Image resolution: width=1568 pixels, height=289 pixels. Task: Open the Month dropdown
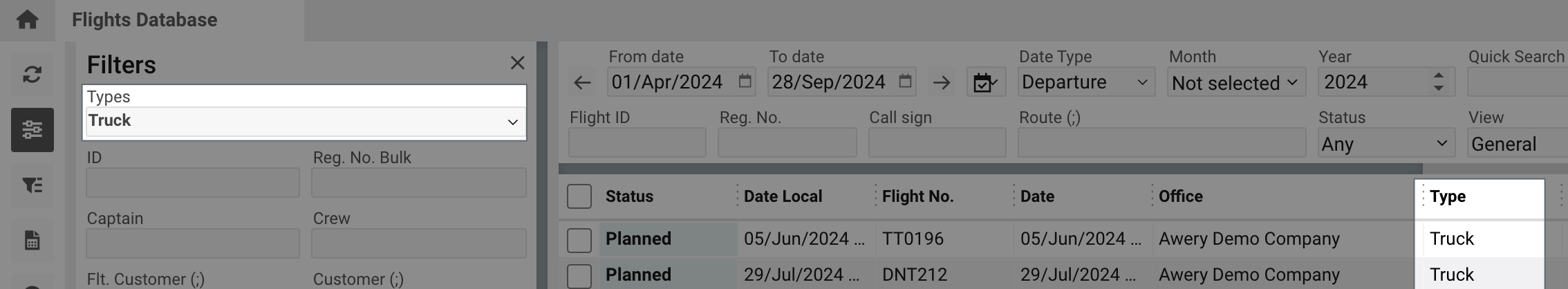[x=1235, y=83]
